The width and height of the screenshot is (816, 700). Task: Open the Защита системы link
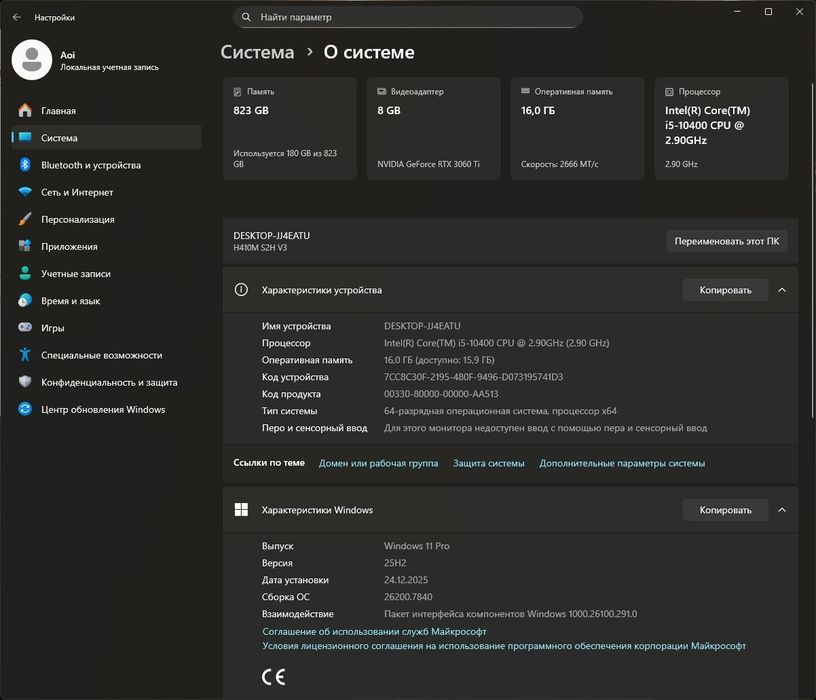click(x=488, y=463)
